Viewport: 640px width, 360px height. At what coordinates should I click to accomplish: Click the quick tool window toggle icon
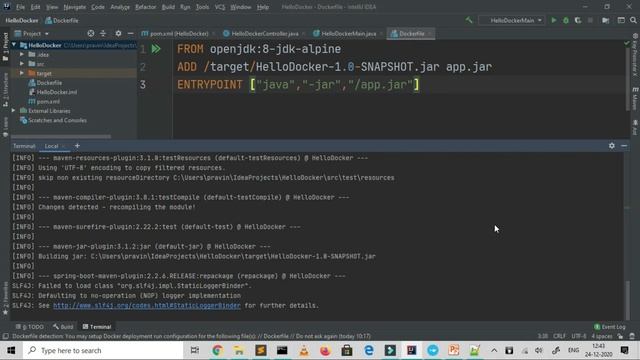(5, 336)
